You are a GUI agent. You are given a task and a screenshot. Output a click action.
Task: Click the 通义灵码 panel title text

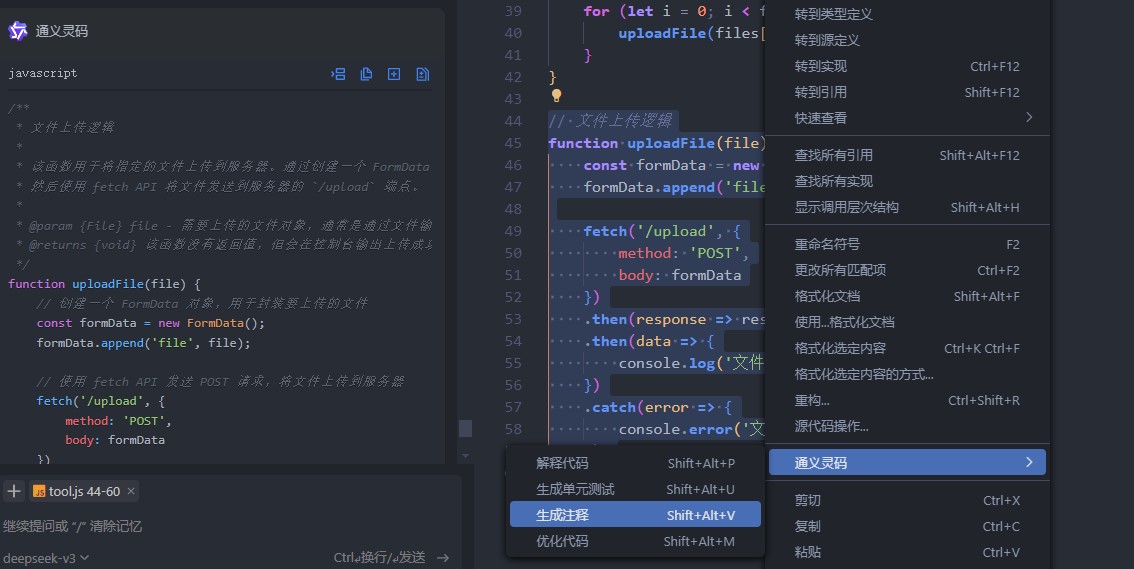[x=61, y=31]
